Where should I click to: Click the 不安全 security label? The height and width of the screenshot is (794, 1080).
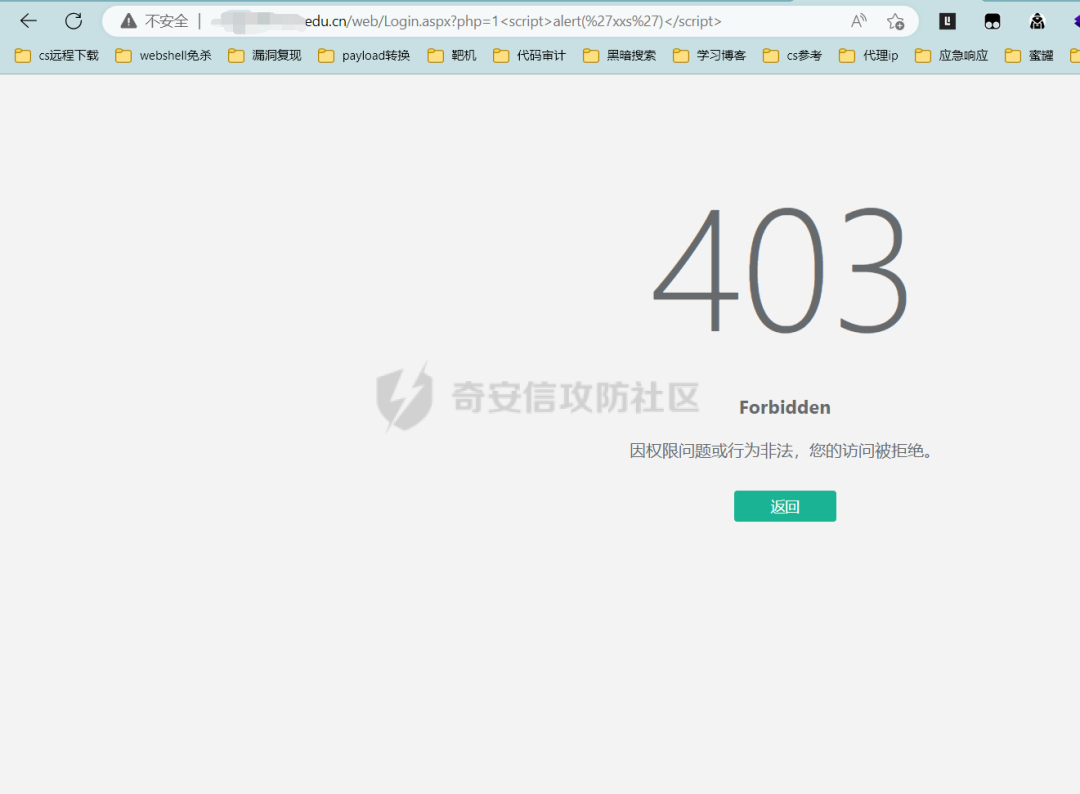(x=167, y=21)
